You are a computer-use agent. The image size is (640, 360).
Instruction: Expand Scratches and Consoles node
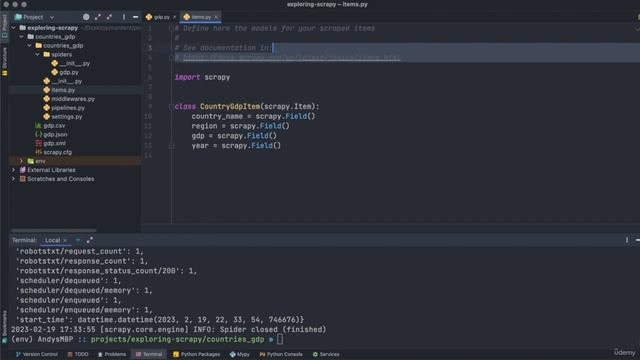pyautogui.click(x=13, y=179)
